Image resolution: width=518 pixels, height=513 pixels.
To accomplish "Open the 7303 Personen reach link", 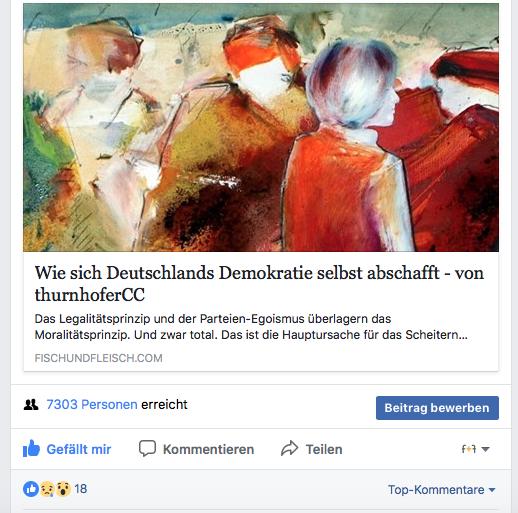I will click(92, 404).
